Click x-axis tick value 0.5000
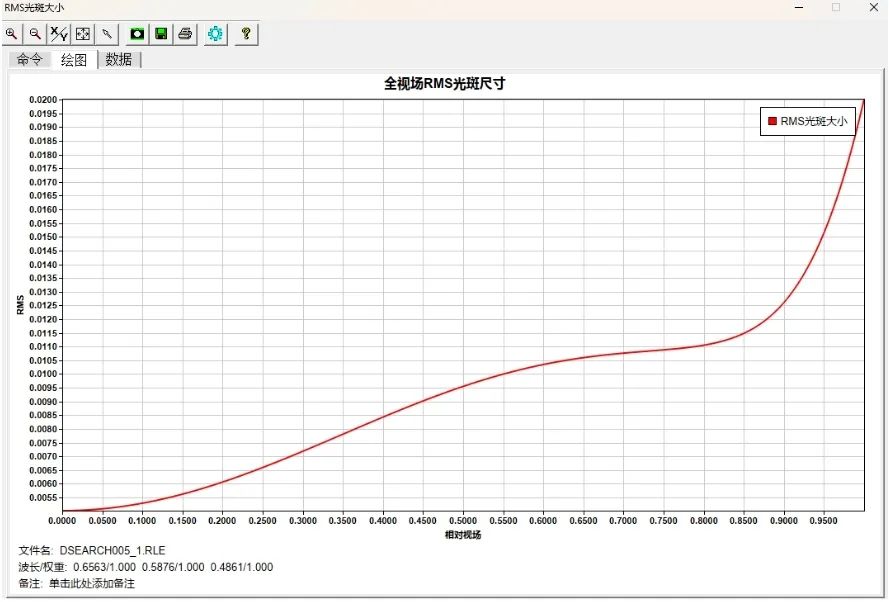This screenshot has width=889, height=602. (463, 521)
